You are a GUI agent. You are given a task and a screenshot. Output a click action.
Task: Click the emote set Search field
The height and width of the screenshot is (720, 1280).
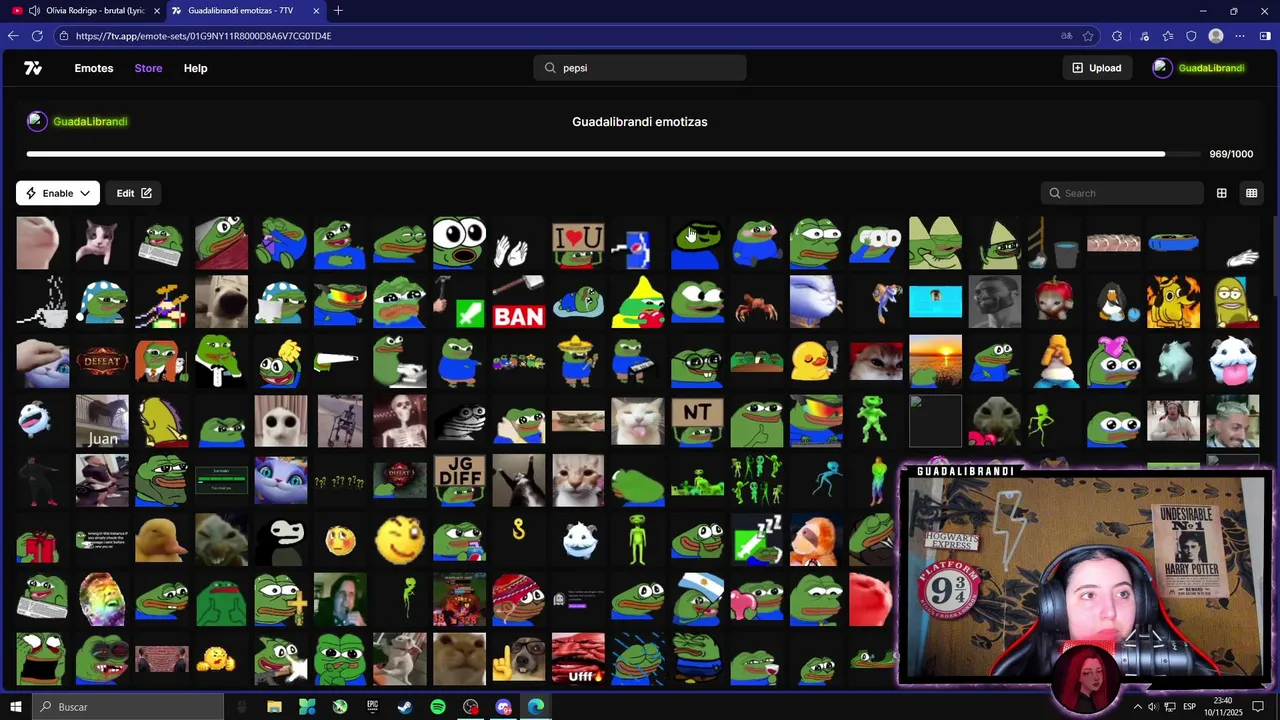point(1122,193)
